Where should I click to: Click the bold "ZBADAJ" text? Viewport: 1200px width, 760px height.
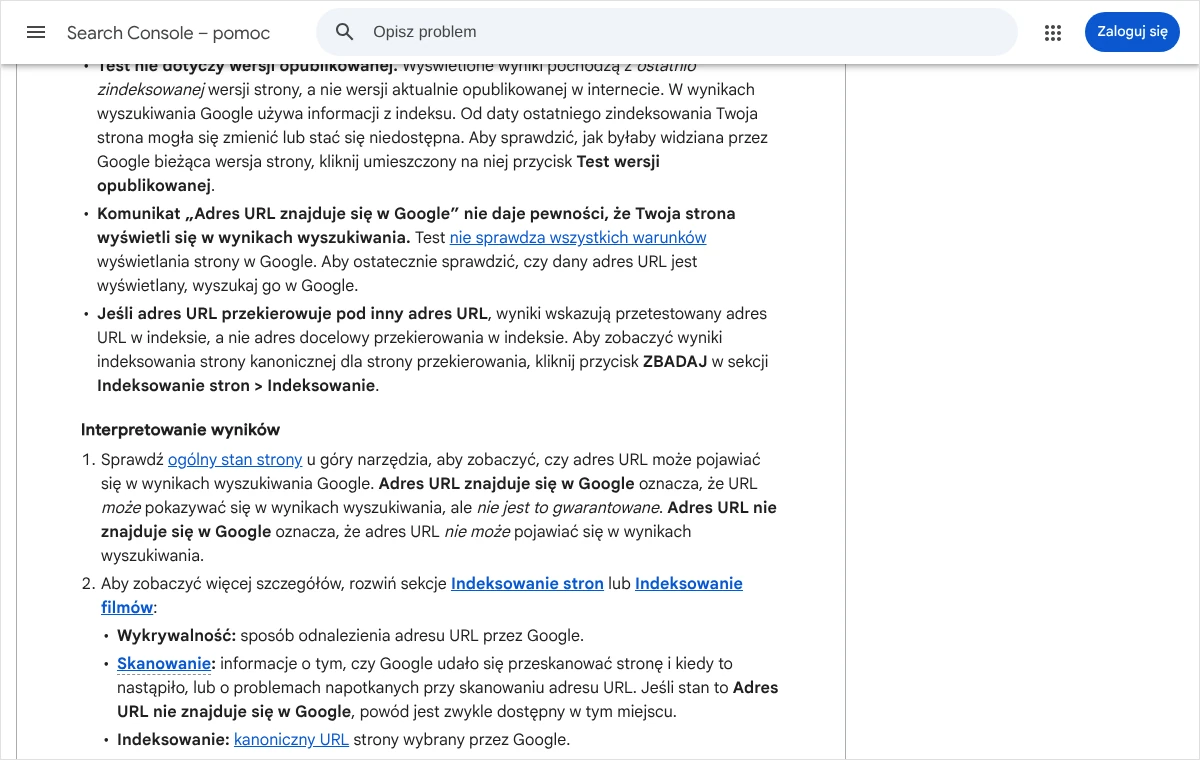(677, 362)
